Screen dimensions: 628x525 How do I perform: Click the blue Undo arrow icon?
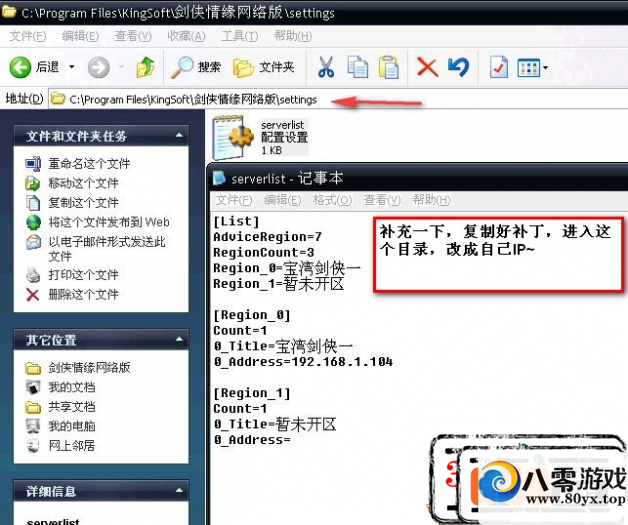pyautogui.click(x=459, y=67)
